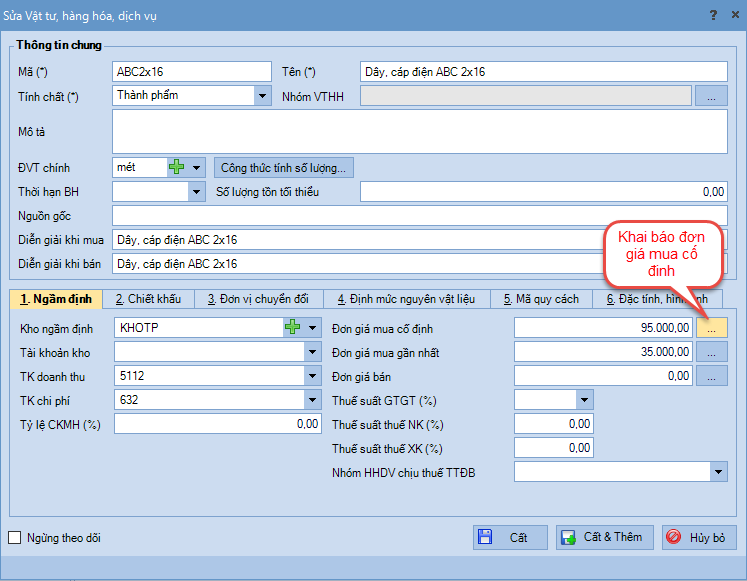Click the Thuế suất thuế NK (%) field
The width and height of the screenshot is (747, 581).
click(x=554, y=423)
